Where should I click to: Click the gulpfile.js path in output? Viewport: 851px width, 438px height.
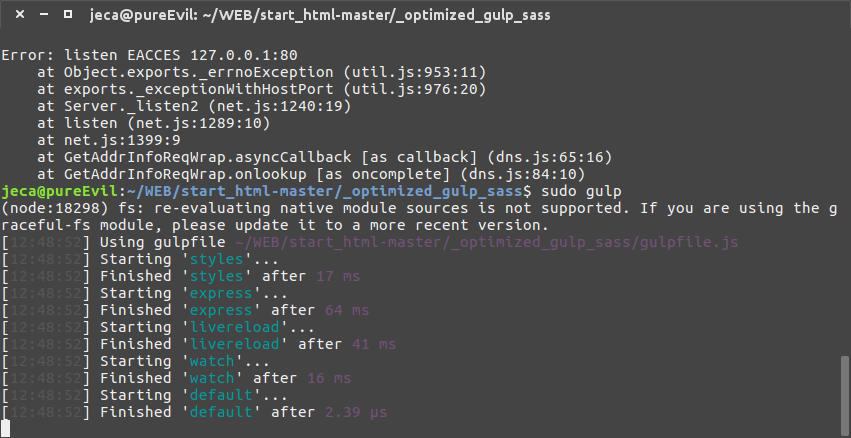(487, 242)
